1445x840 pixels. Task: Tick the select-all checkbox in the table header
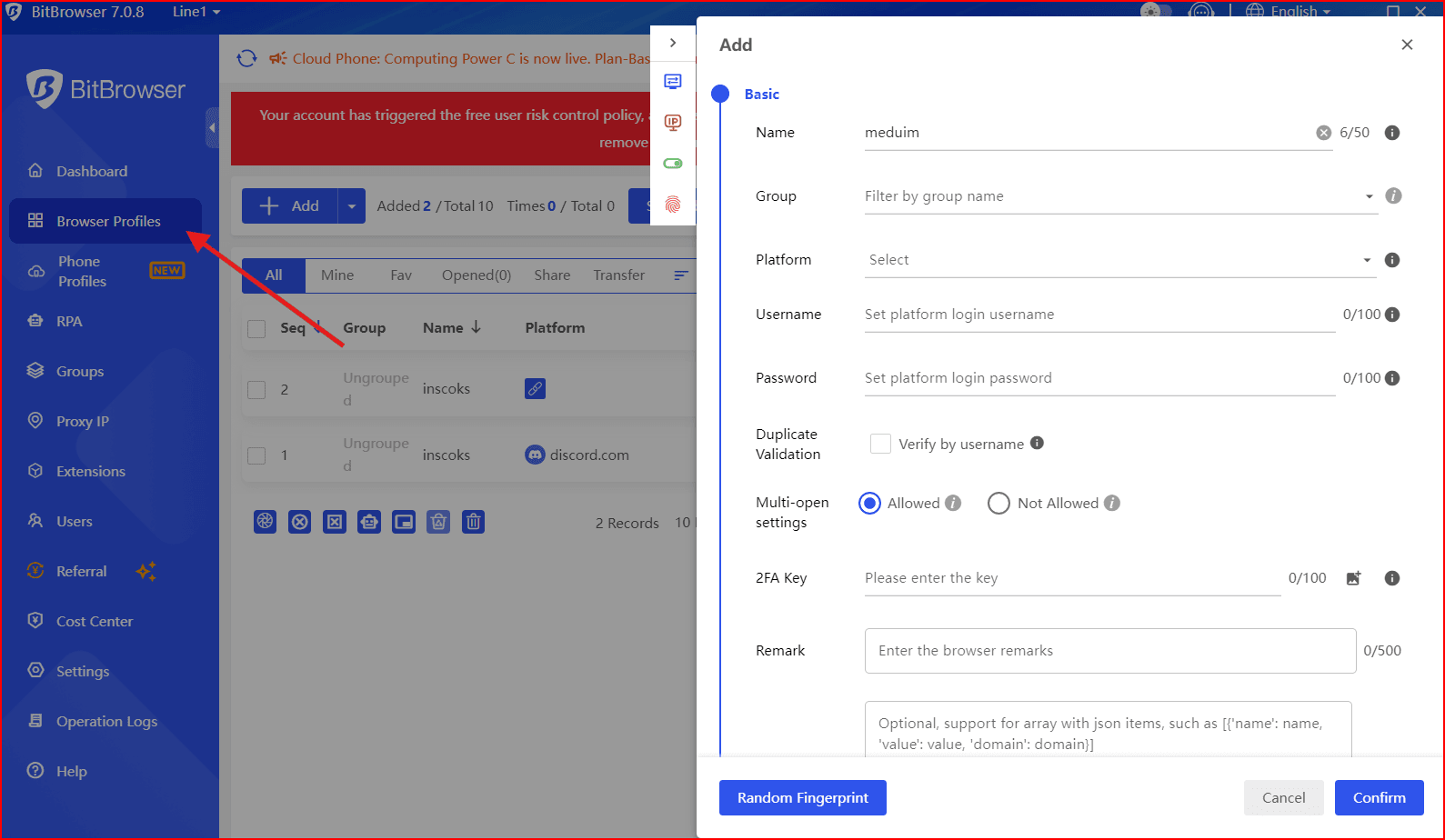tap(257, 328)
